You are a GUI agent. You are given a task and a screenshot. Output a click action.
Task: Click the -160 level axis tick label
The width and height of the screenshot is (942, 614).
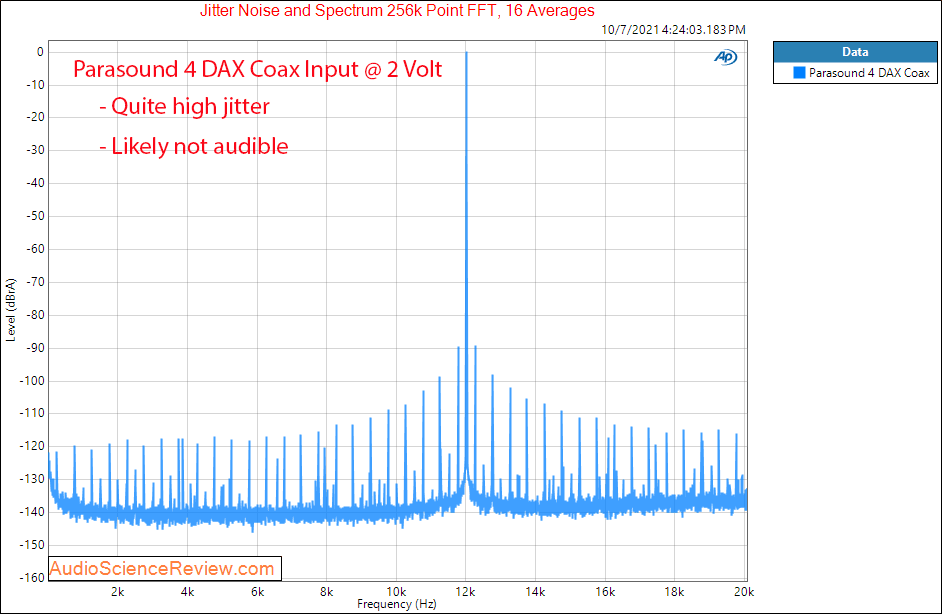tap(32, 578)
